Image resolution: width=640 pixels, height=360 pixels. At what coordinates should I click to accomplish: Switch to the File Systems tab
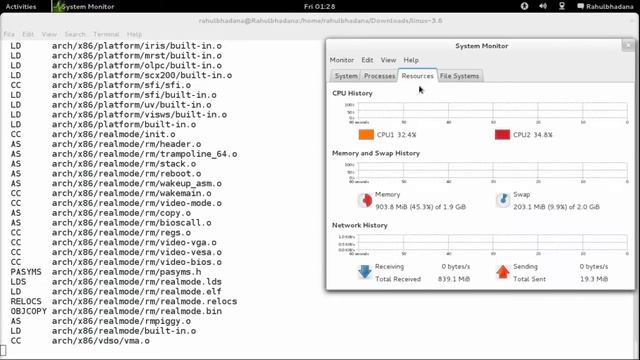(459, 76)
